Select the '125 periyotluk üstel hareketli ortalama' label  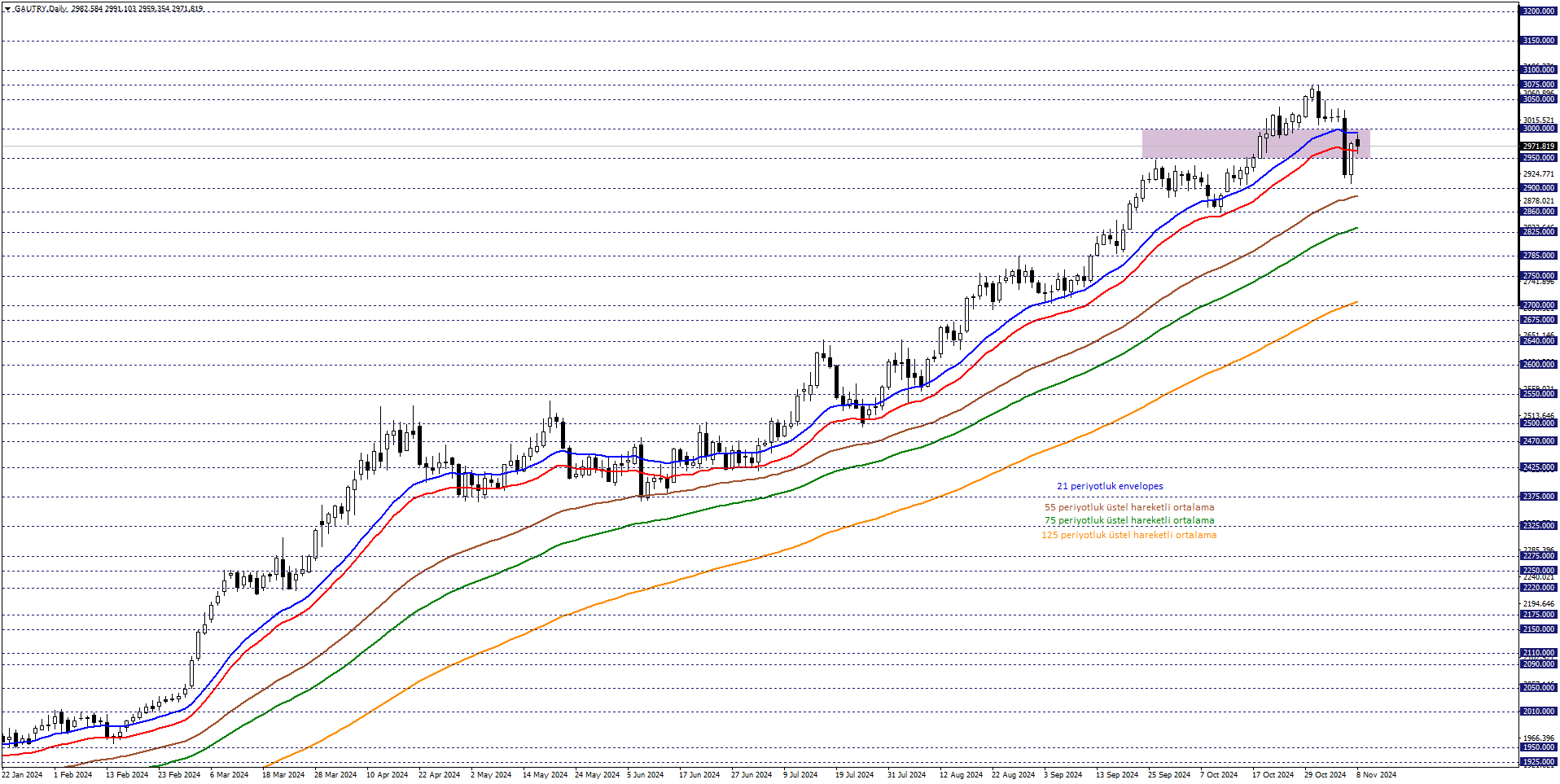1128,535
